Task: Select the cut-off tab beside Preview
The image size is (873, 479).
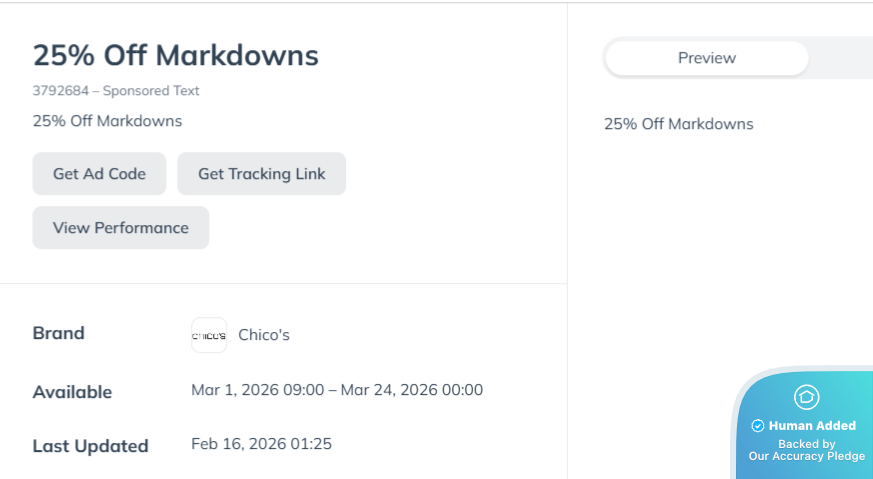Action: (x=842, y=58)
